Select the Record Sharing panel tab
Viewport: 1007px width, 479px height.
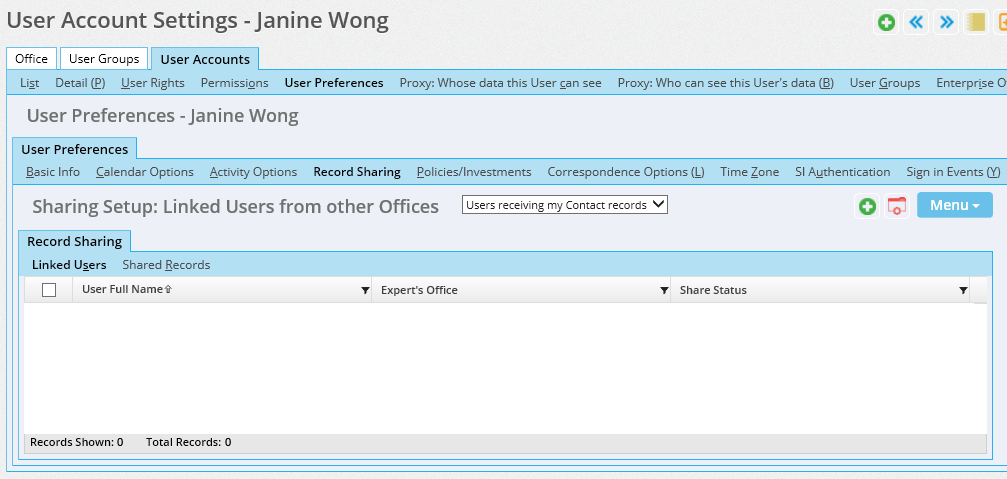pos(74,241)
